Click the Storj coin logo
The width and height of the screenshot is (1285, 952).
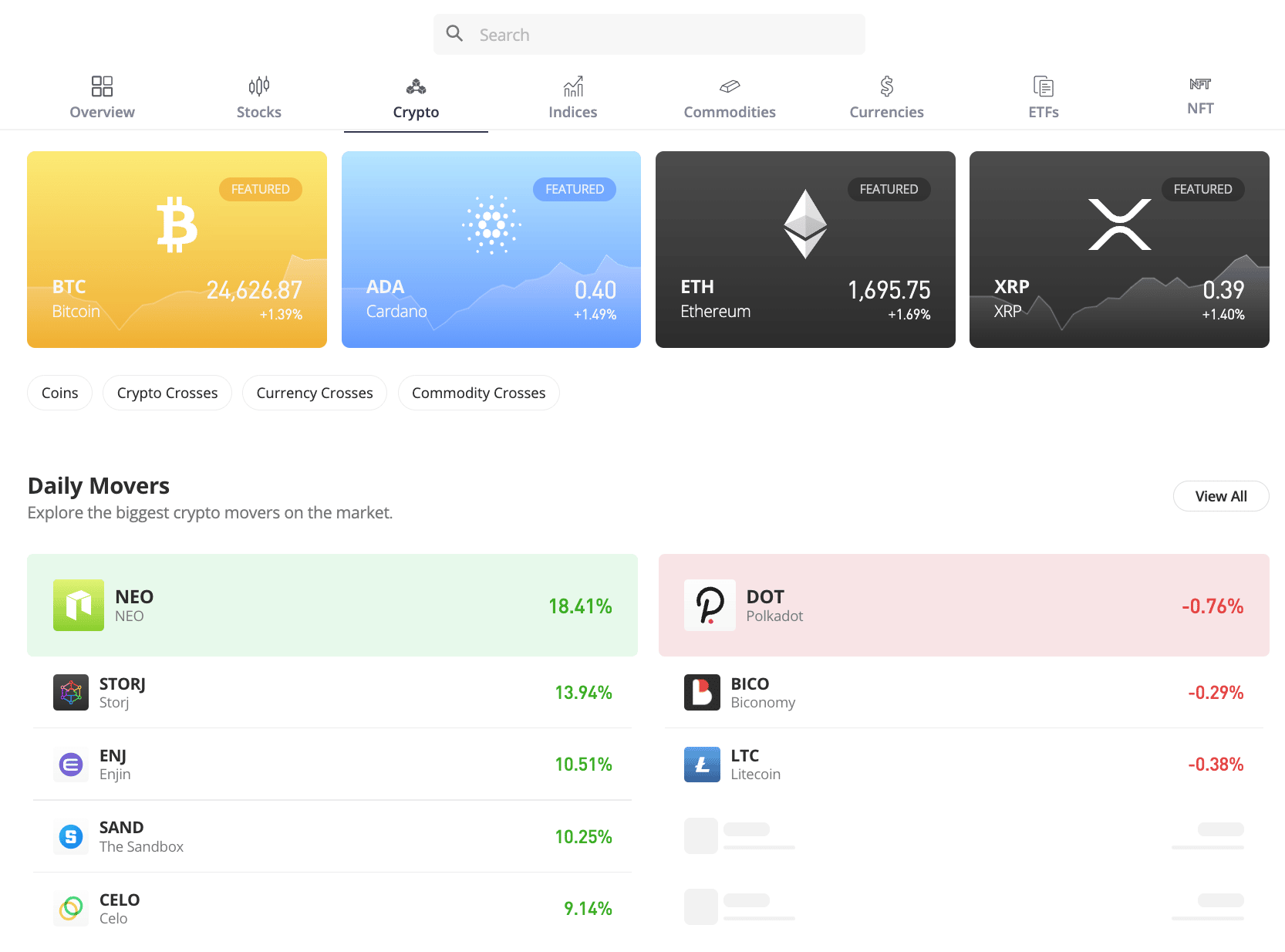click(71, 692)
